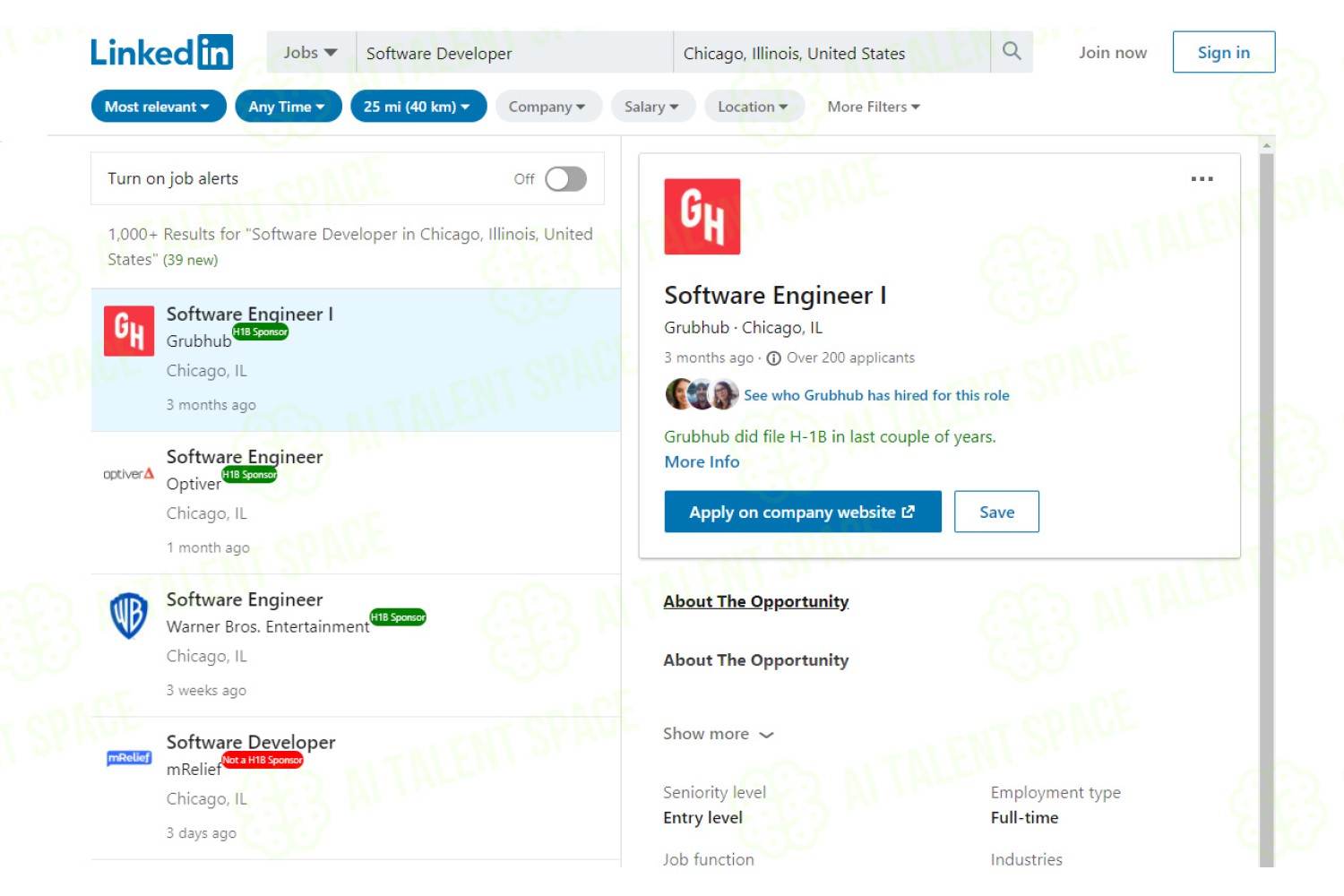Click the Join now link

(x=1113, y=52)
